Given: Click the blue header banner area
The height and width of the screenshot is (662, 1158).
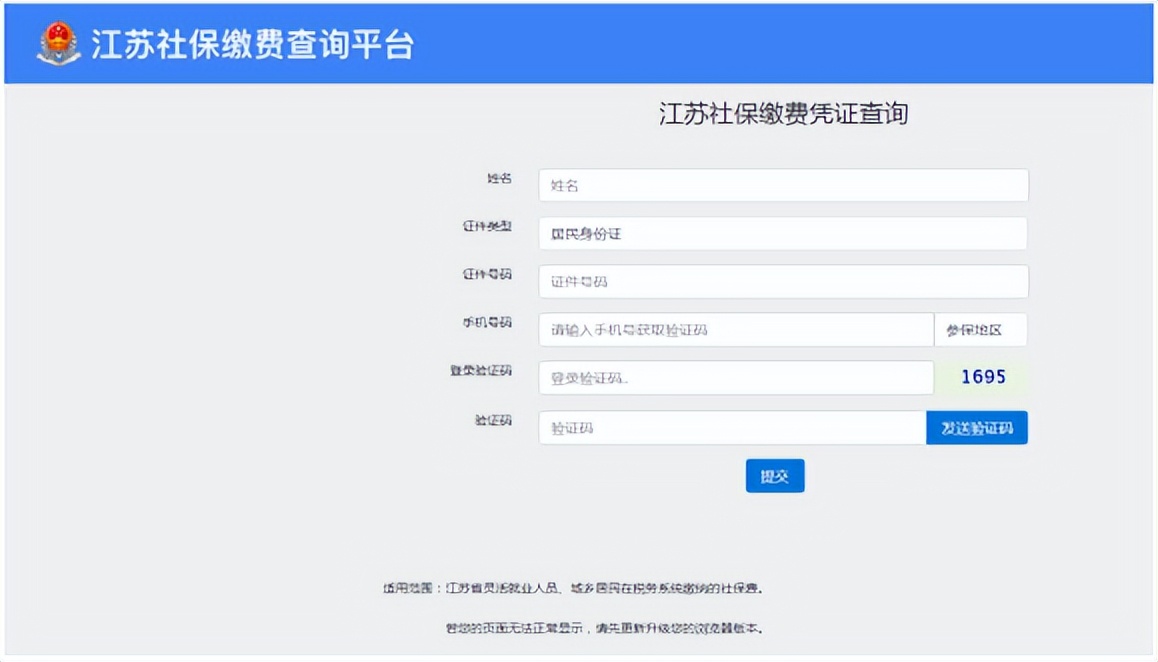Looking at the screenshot, I should pos(800,44).
